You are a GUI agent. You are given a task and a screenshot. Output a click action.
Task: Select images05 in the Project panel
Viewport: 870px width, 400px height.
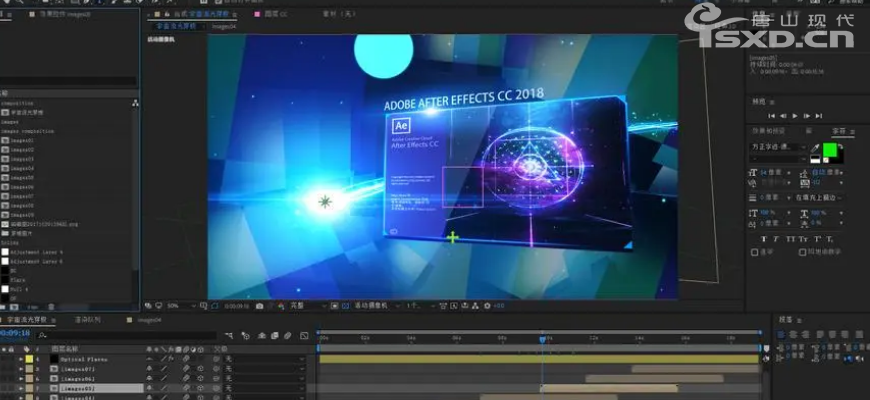tap(22, 178)
